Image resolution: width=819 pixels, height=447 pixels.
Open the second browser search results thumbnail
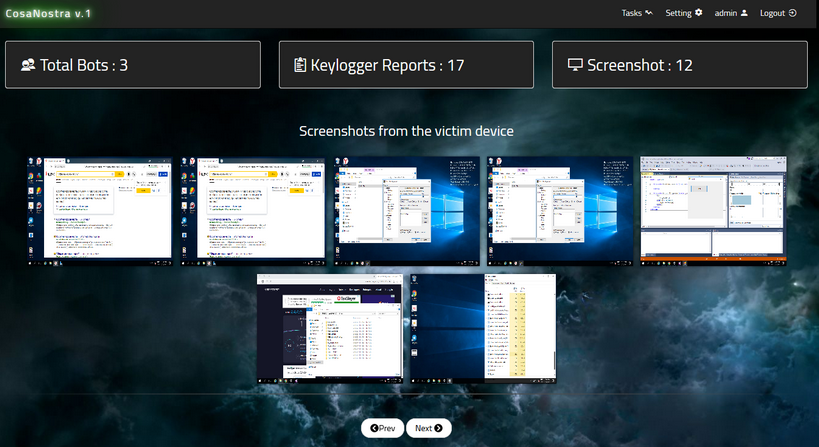pyautogui.click(x=254, y=210)
